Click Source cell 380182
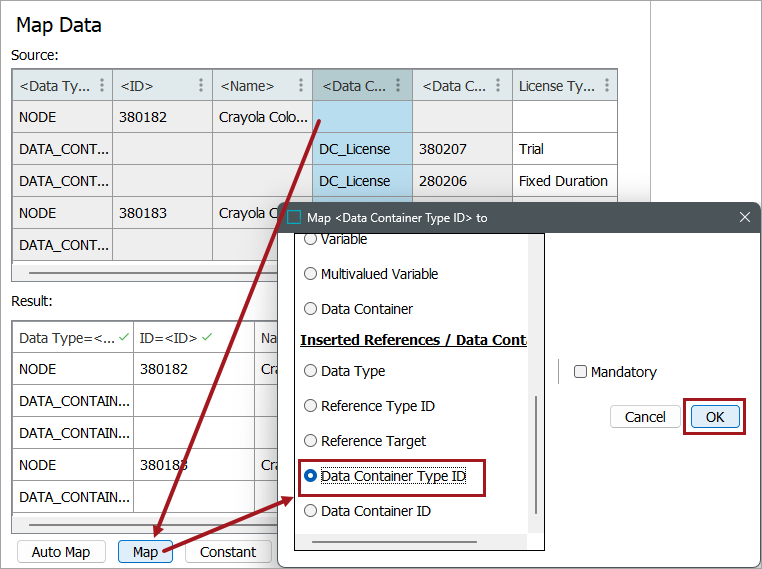 click(163, 117)
